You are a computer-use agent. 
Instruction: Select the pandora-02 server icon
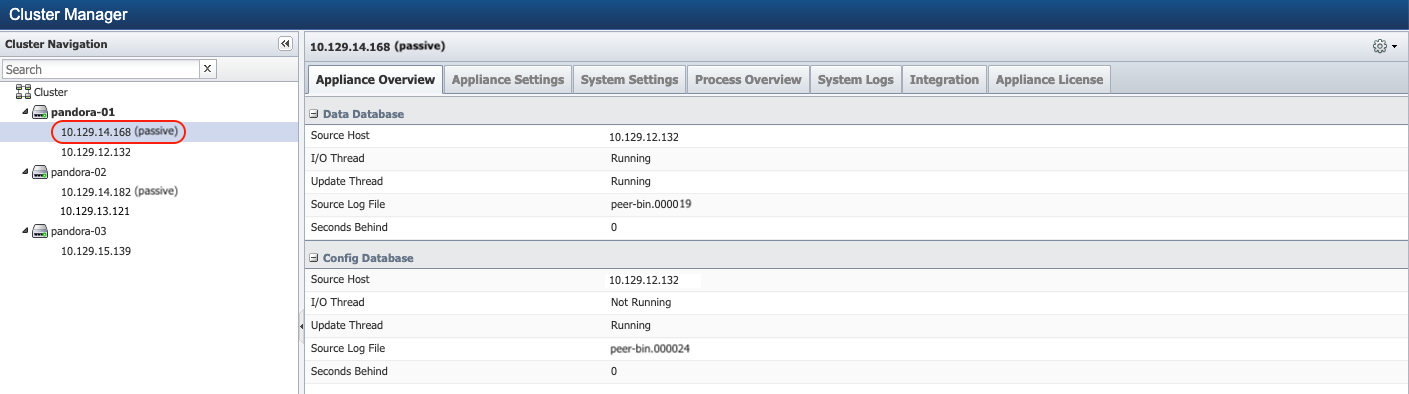pyautogui.click(x=40, y=172)
